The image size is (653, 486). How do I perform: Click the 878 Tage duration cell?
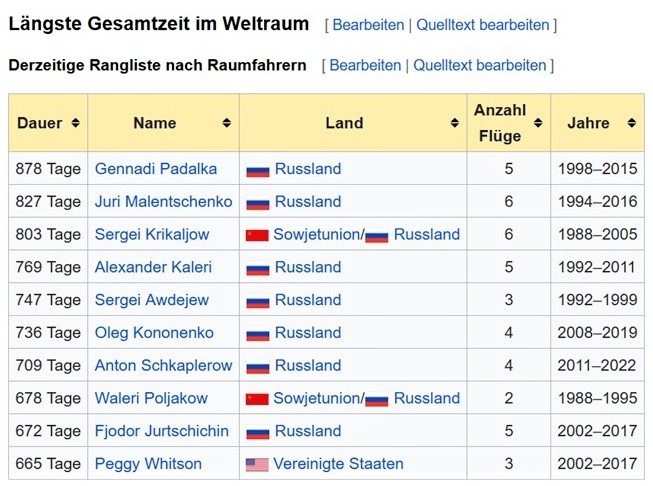[48, 169]
